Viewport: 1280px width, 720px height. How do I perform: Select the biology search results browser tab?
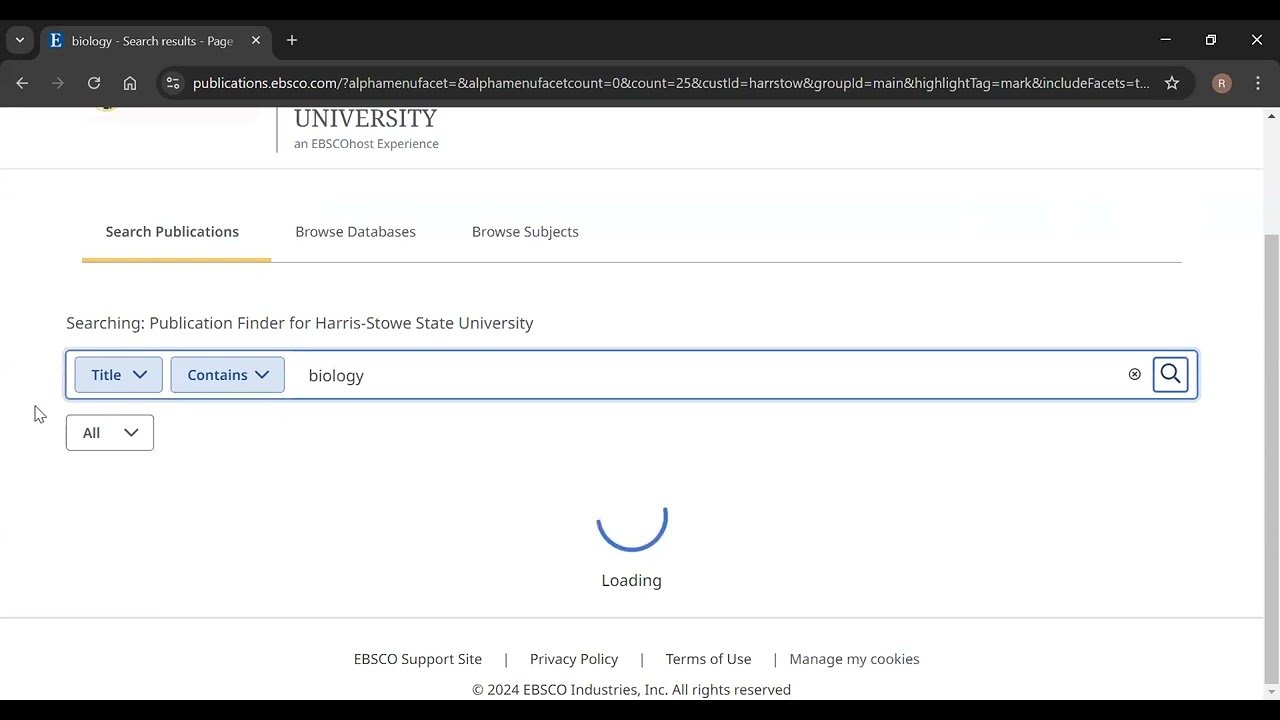[155, 41]
